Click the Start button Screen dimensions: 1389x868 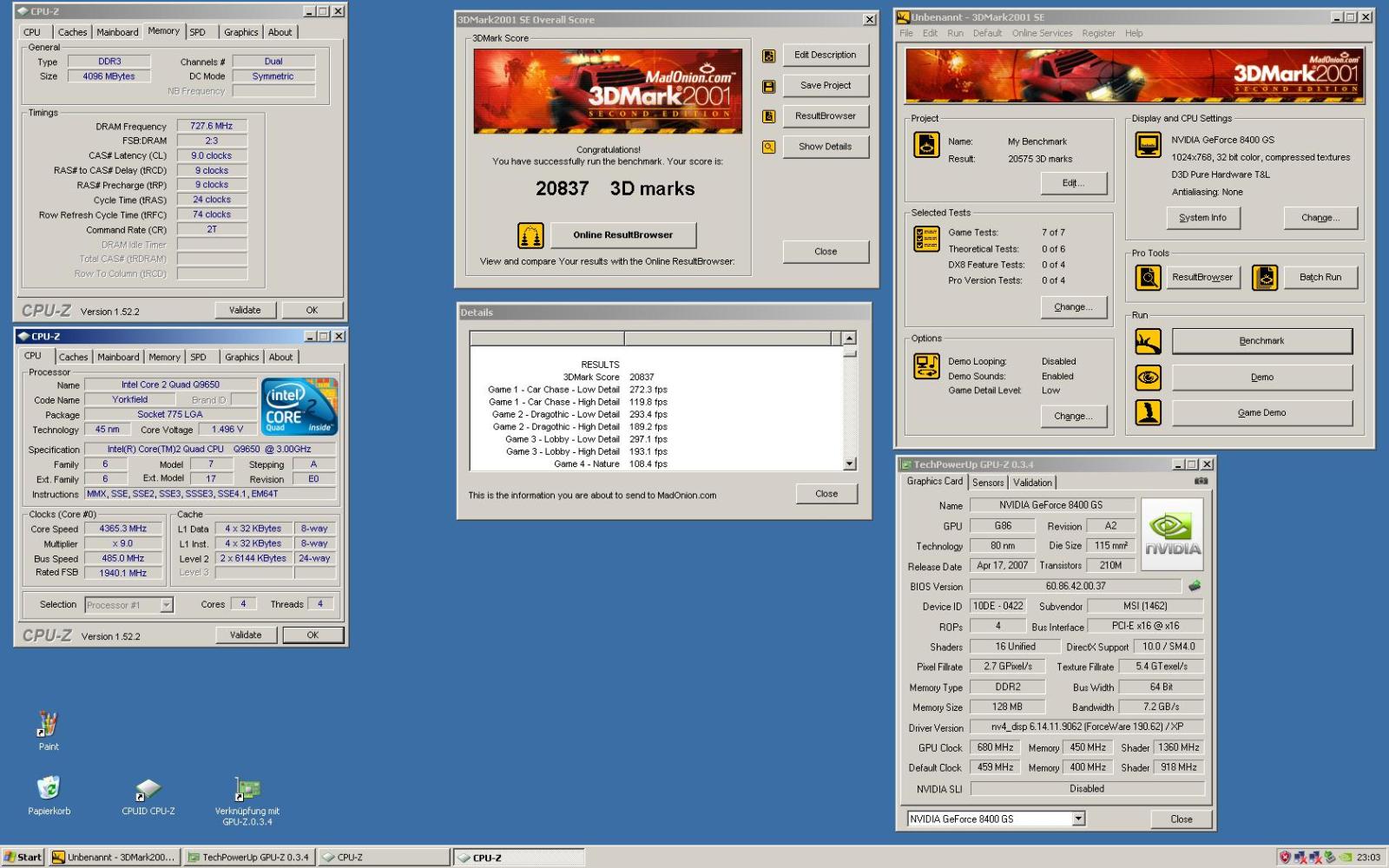[x=23, y=857]
